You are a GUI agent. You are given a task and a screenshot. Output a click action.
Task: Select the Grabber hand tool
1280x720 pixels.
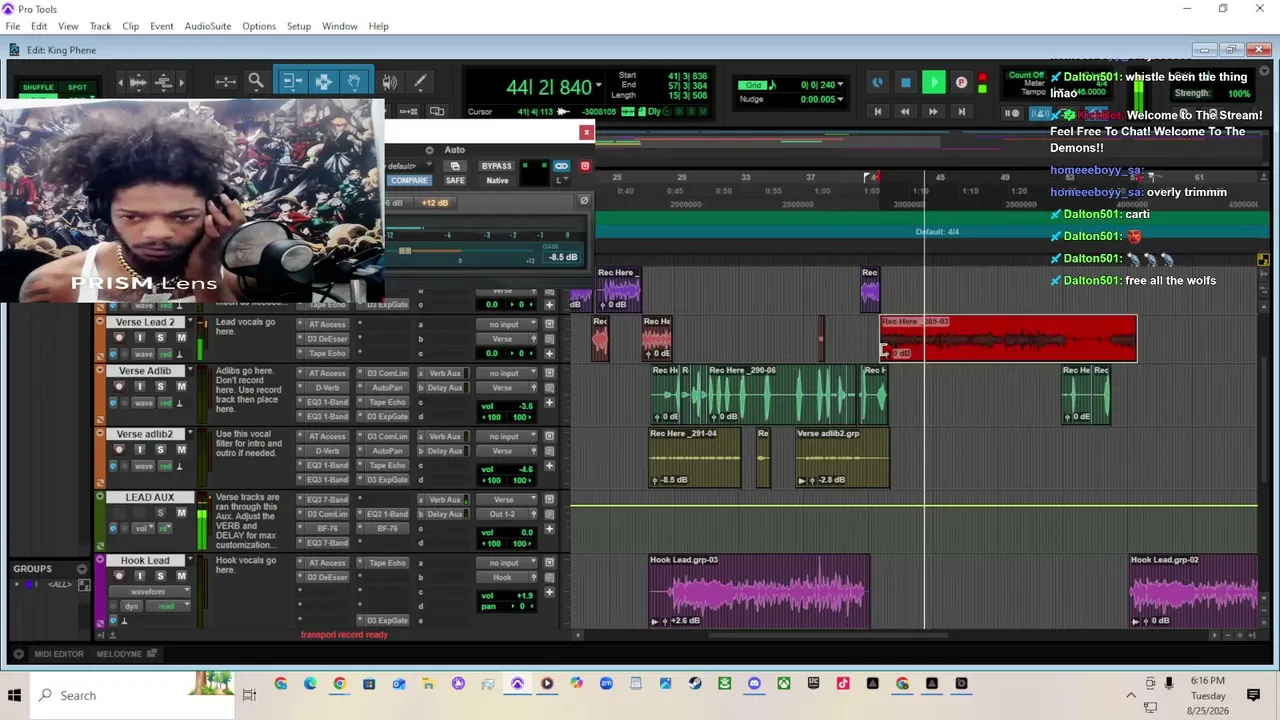[354, 82]
